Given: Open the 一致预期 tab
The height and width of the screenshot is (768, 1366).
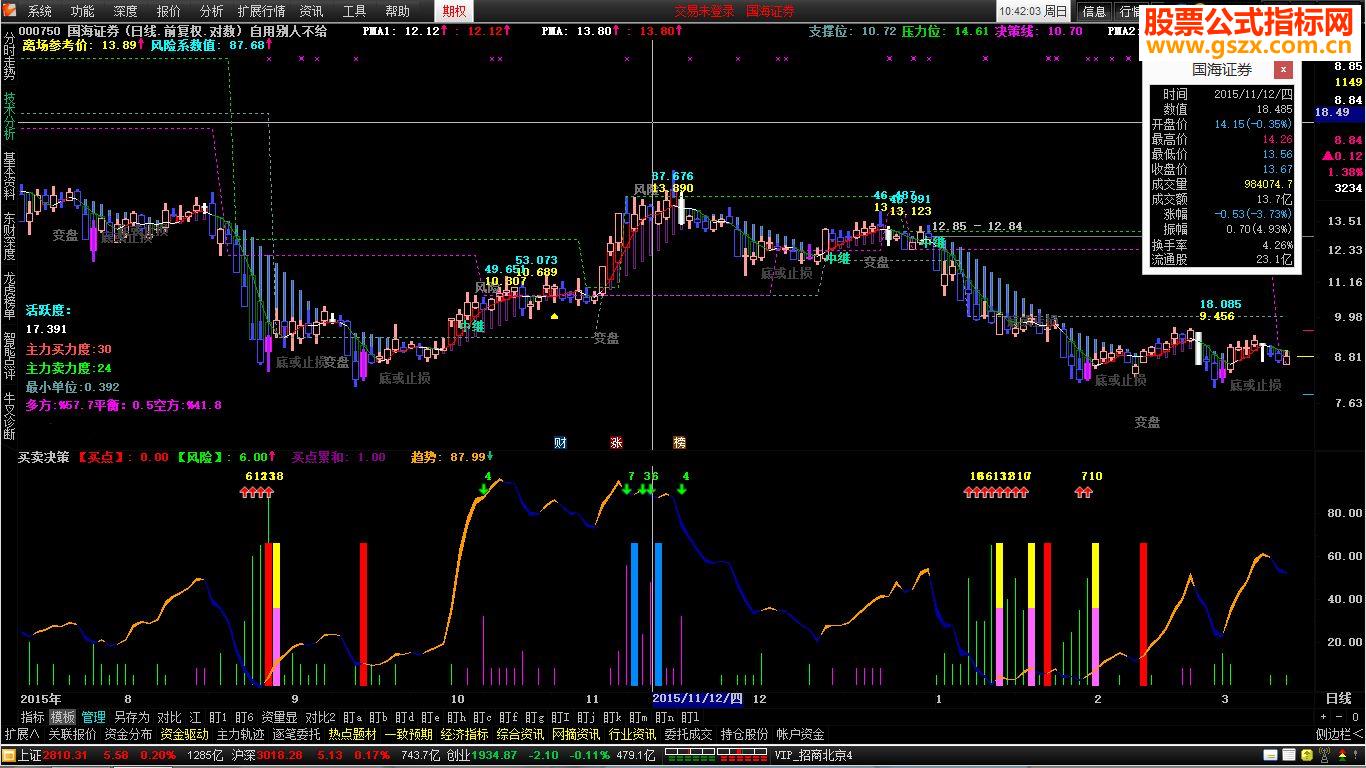Looking at the screenshot, I should click(409, 734).
